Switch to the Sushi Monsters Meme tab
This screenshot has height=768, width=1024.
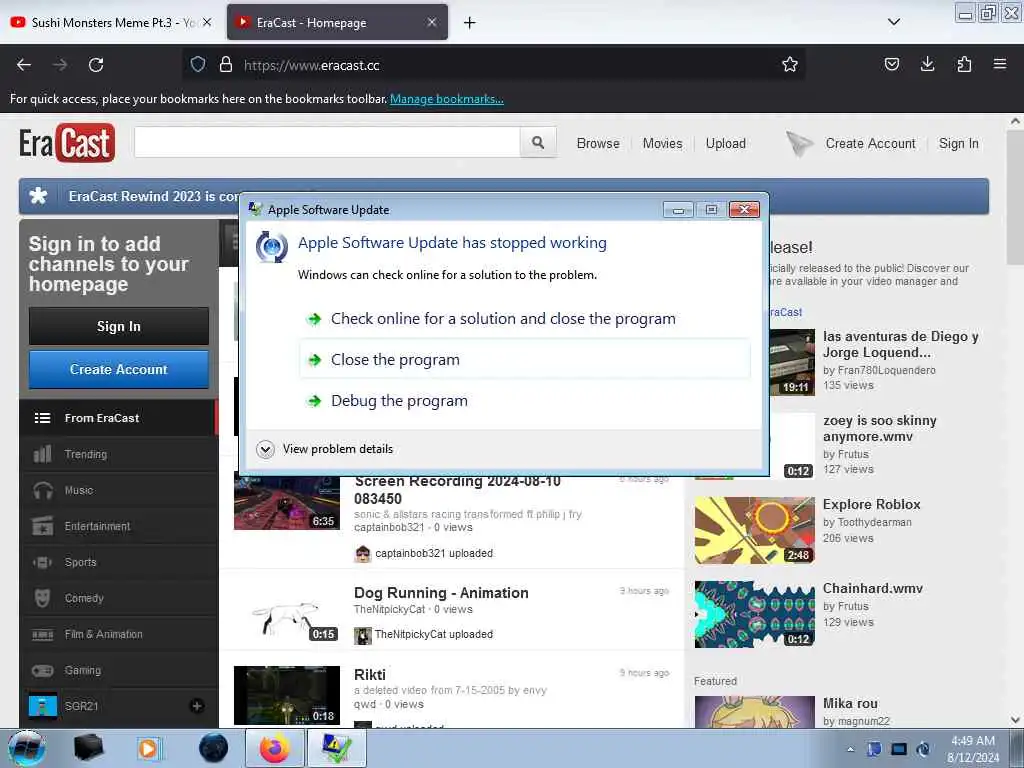coord(112,22)
